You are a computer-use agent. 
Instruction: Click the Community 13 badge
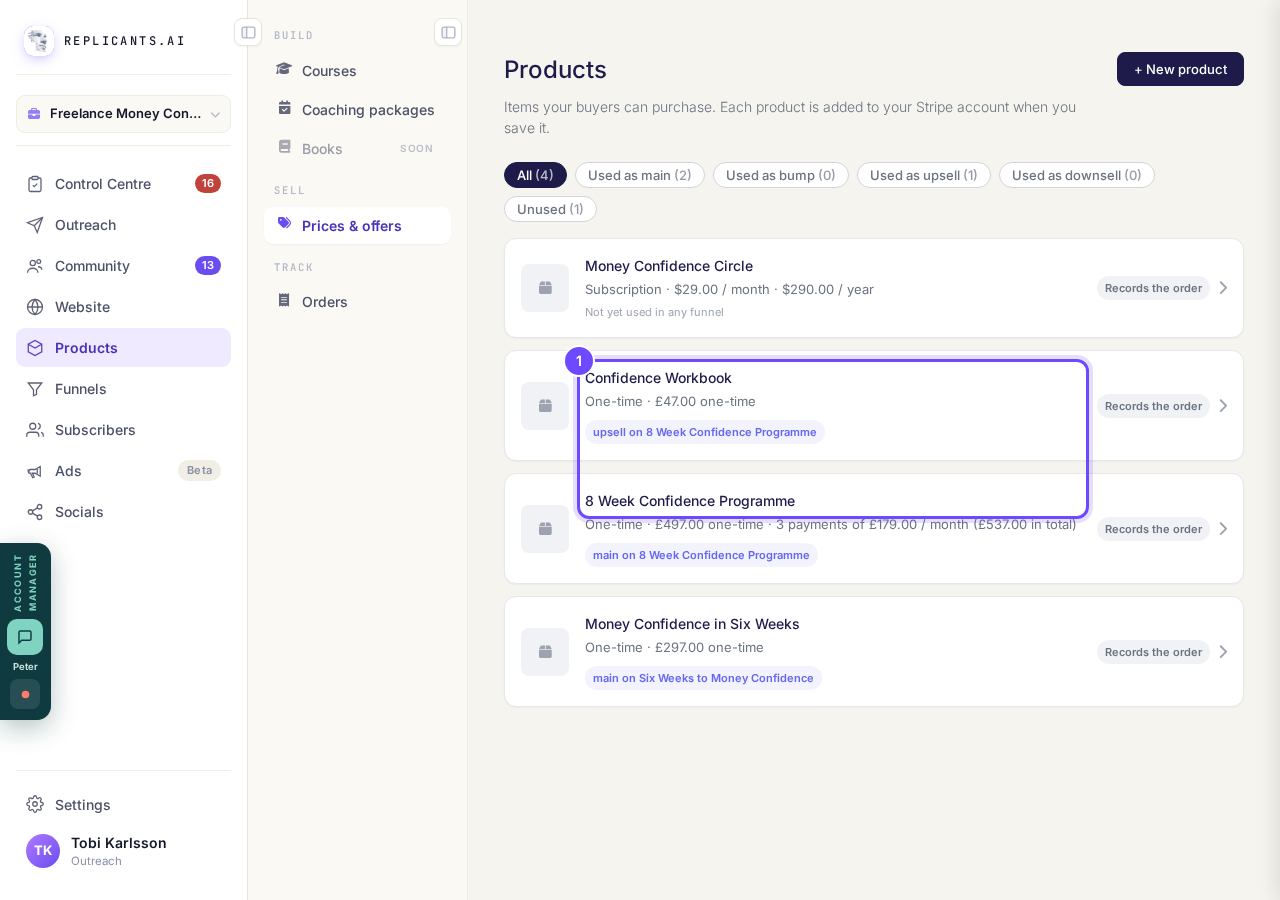tap(208, 266)
